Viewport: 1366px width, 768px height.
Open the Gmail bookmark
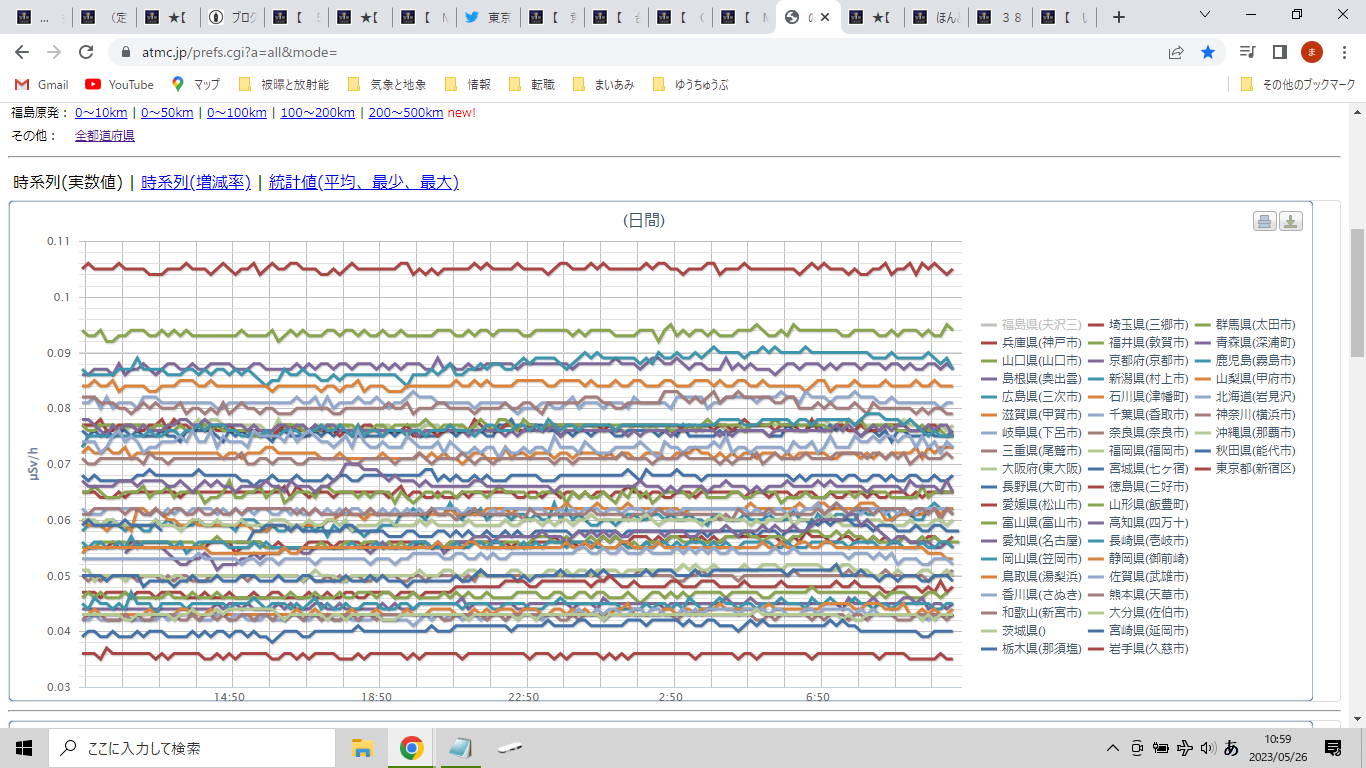coord(42,85)
